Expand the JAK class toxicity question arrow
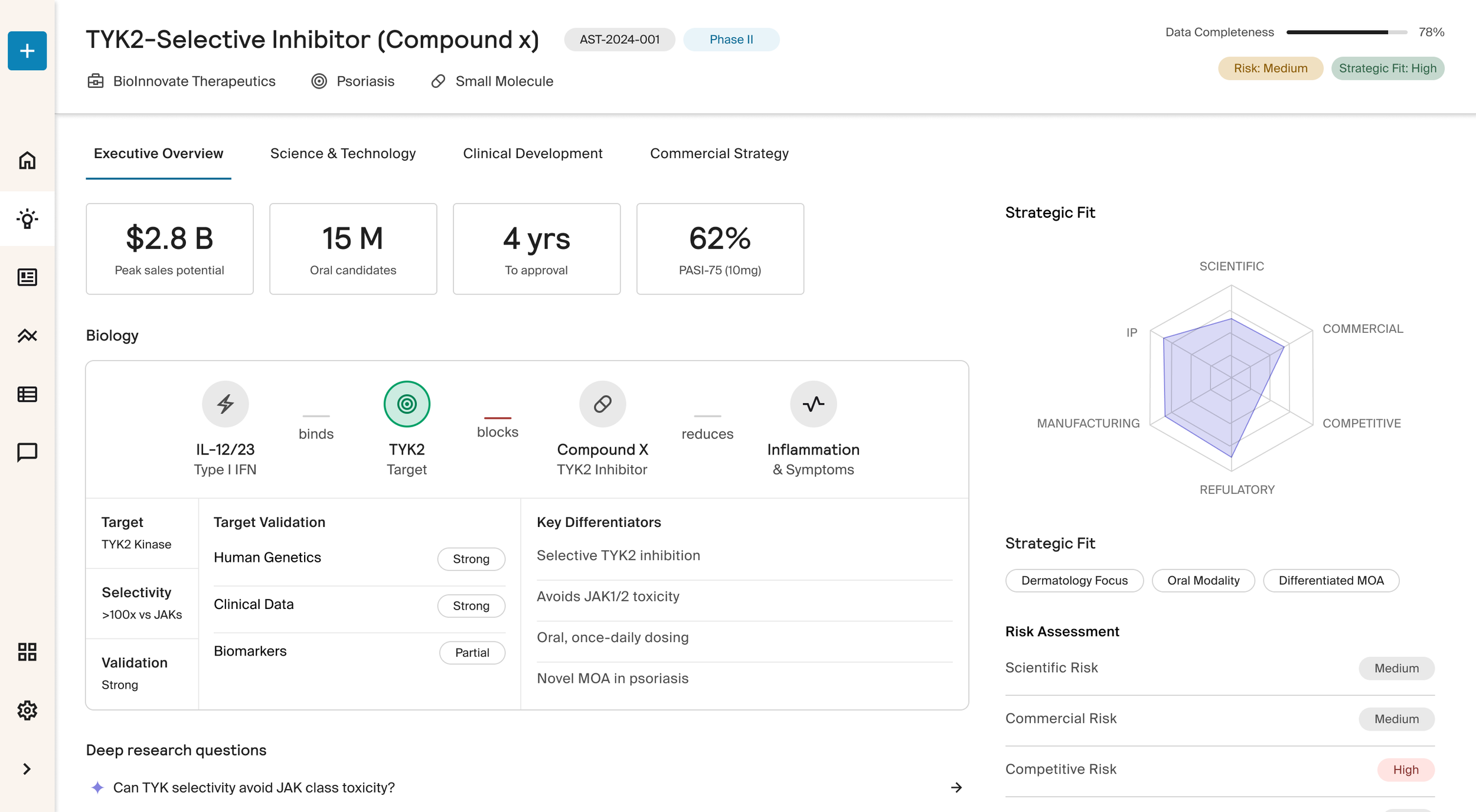 956,787
